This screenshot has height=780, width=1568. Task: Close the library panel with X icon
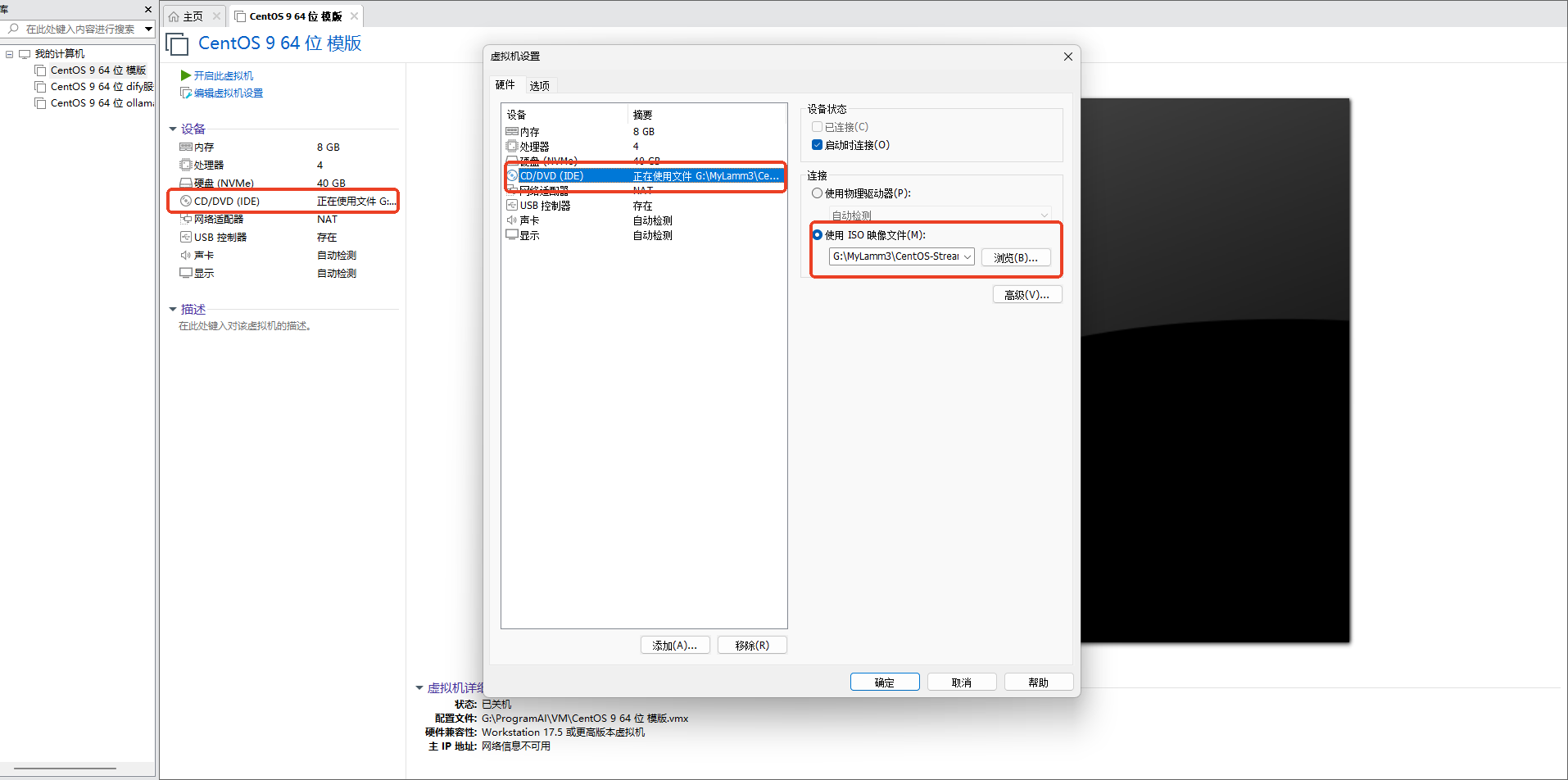click(148, 10)
